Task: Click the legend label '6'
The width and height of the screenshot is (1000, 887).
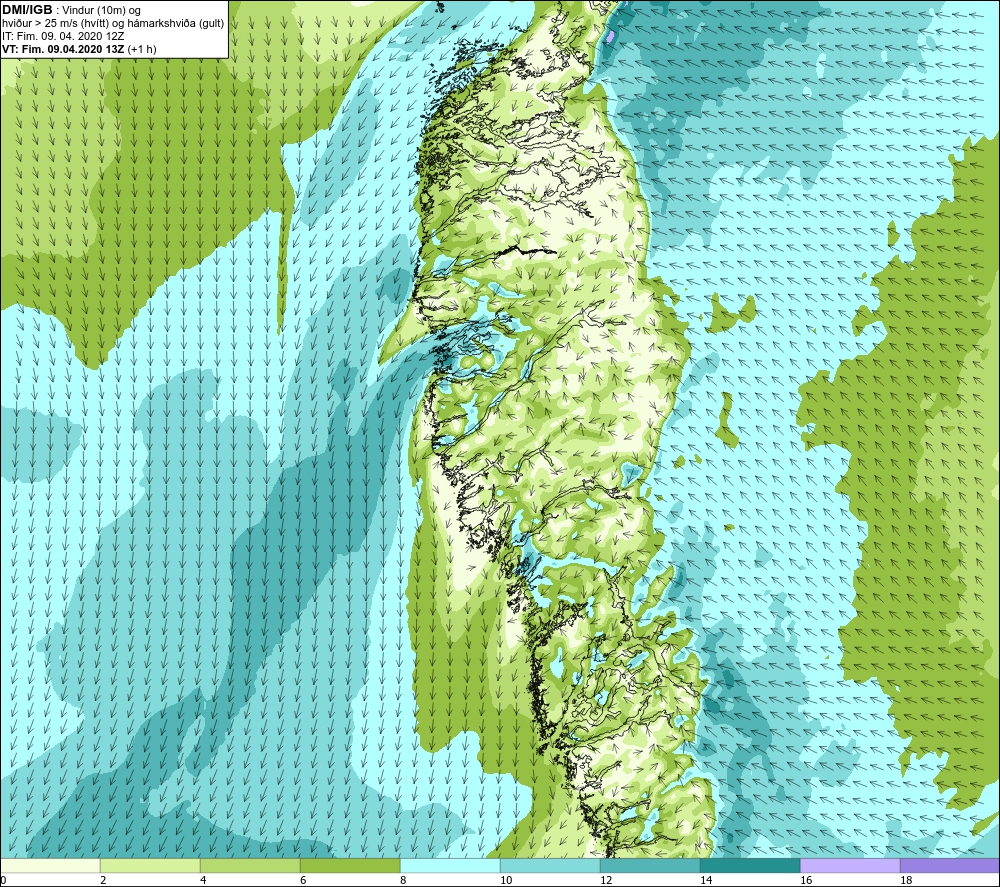Action: (x=303, y=880)
